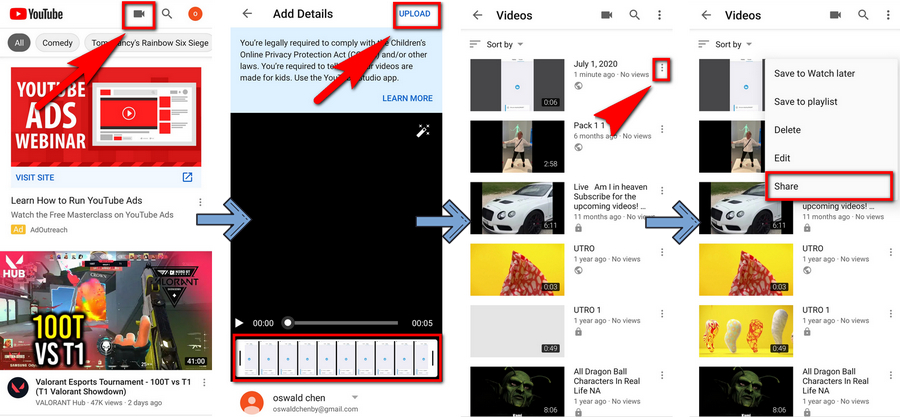The width and height of the screenshot is (900, 417).
Task: Open Dragon Ball video options on Videos screen without menu
Action: click(x=662, y=375)
